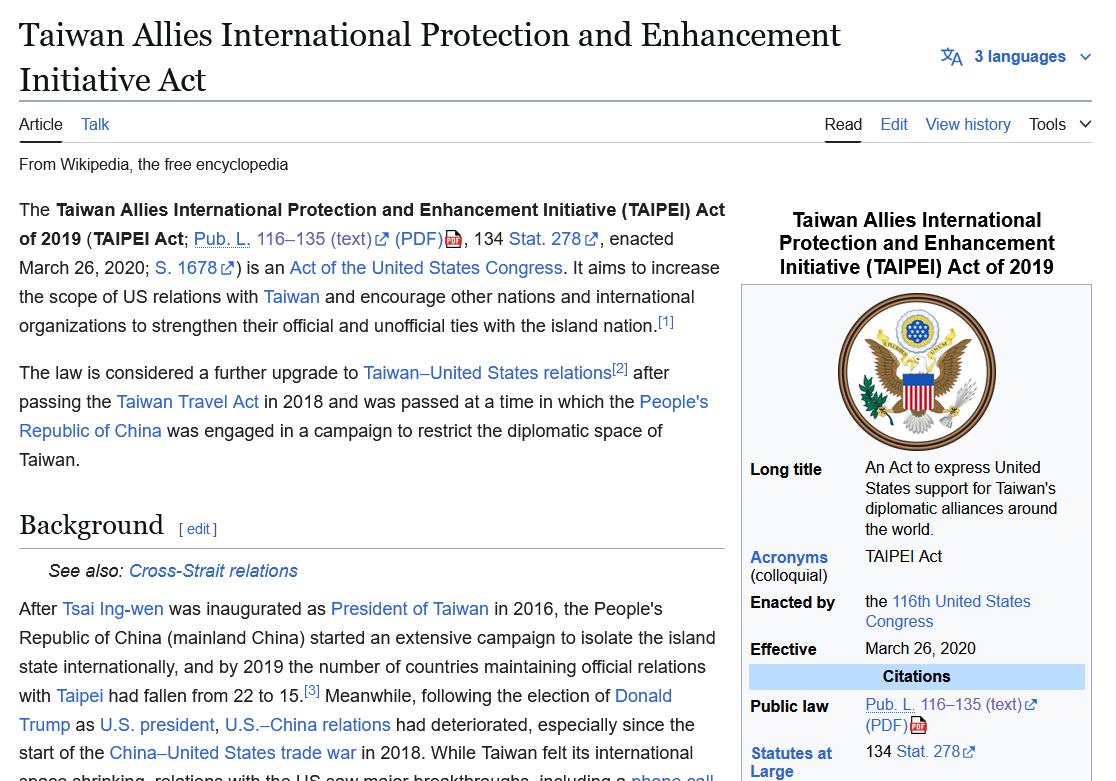This screenshot has width=1116, height=781.
Task: Open the PDF icon in the infobox Public law row
Action: point(919,725)
